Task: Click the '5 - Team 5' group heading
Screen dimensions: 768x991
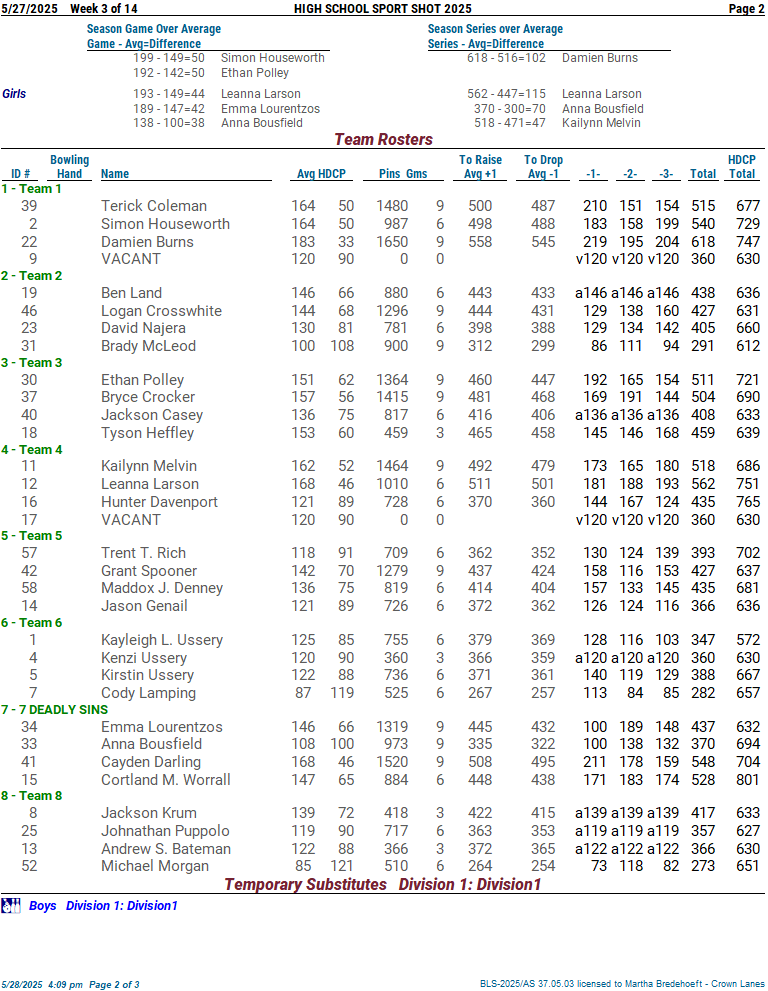Action: tap(32, 536)
